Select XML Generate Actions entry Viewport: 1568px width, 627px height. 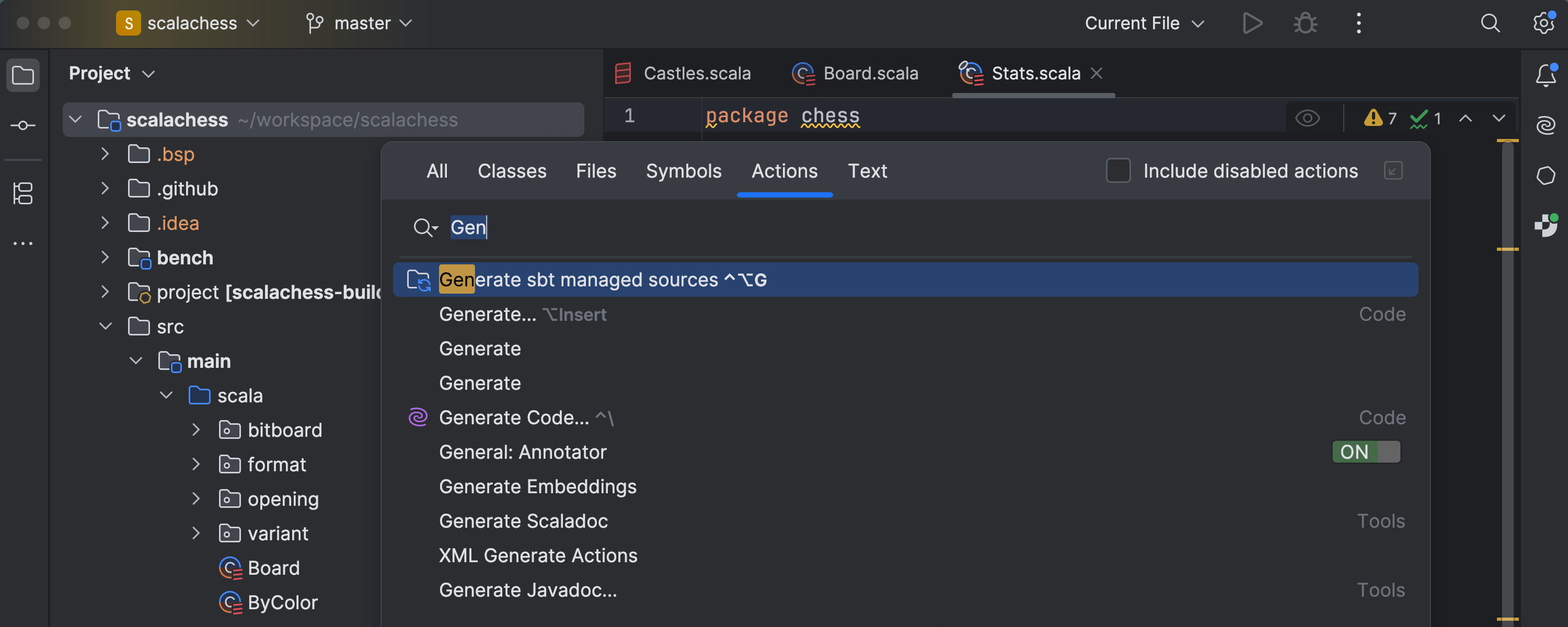pyautogui.click(x=905, y=555)
